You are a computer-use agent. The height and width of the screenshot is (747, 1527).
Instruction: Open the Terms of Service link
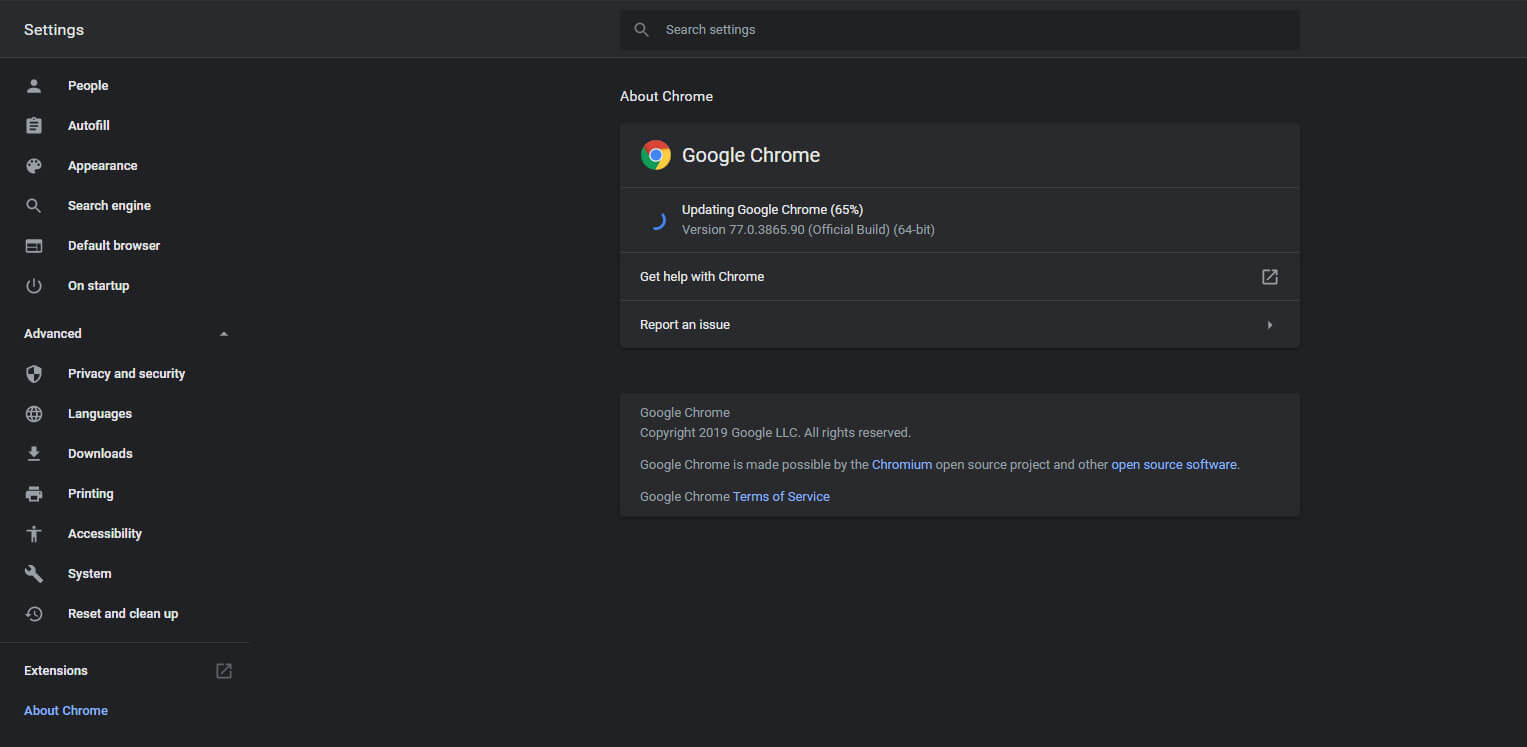click(x=781, y=497)
